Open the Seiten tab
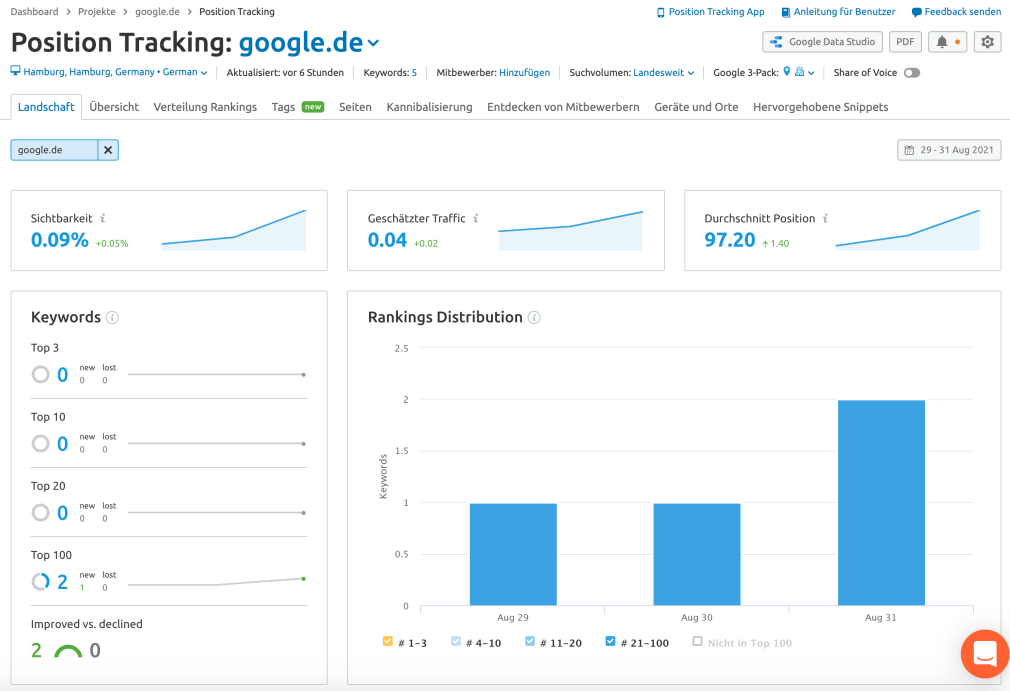Viewport: 1010px width, 691px height. (355, 107)
